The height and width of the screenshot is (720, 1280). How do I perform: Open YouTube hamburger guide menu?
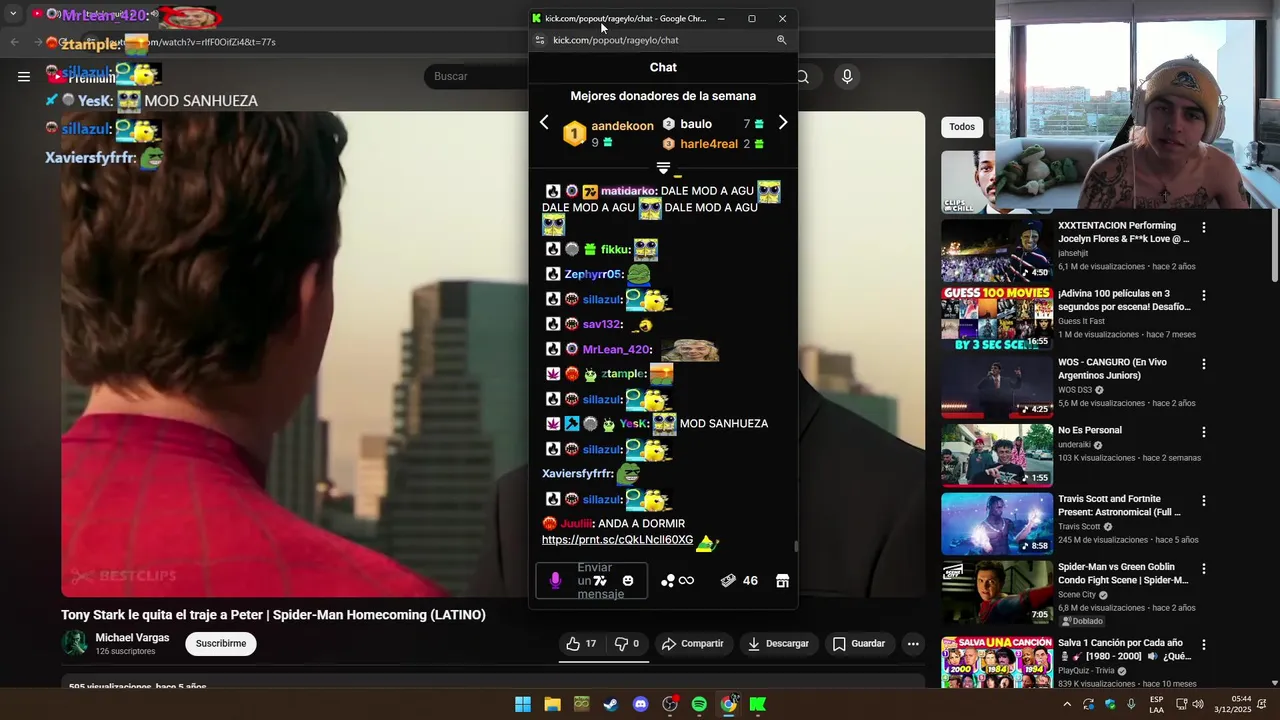24,76
